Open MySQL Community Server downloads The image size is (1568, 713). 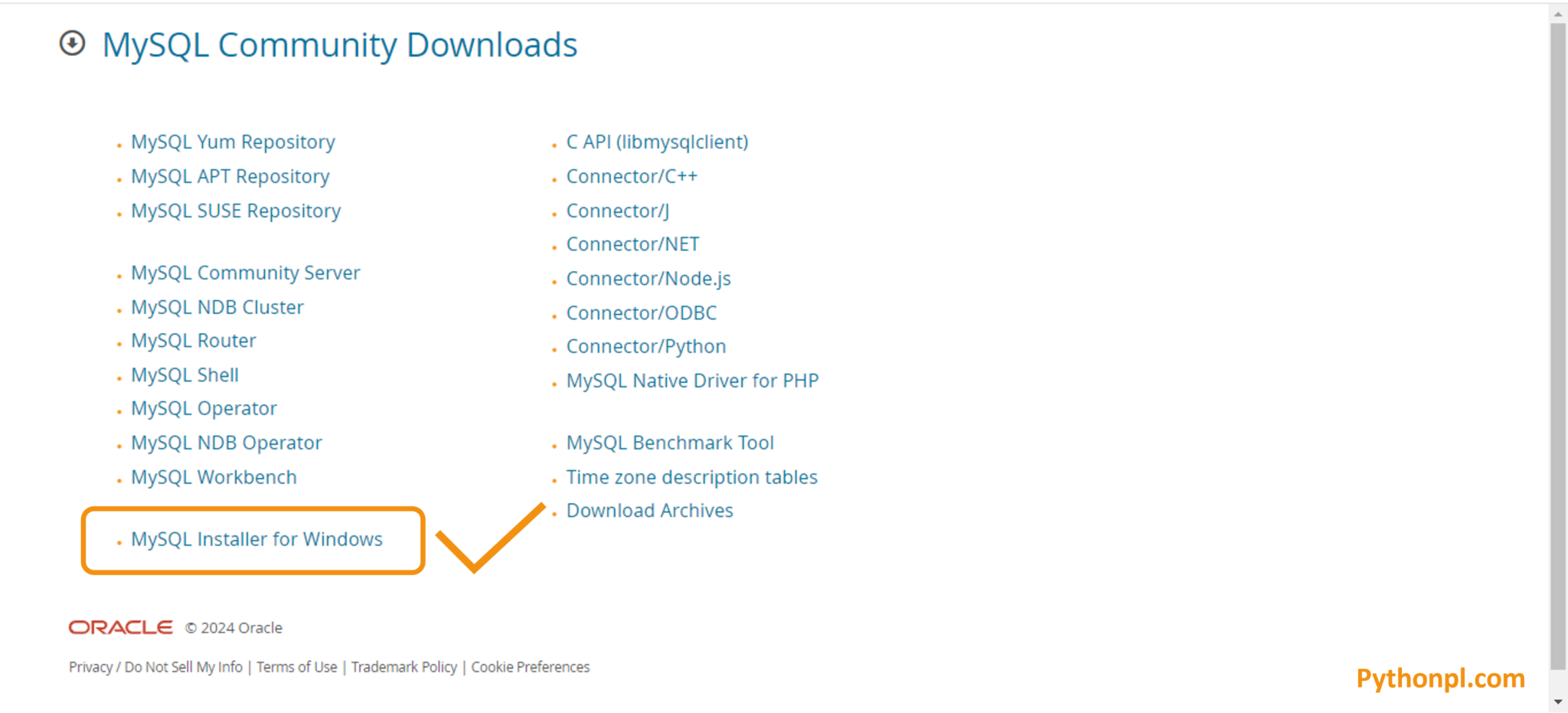pos(245,273)
